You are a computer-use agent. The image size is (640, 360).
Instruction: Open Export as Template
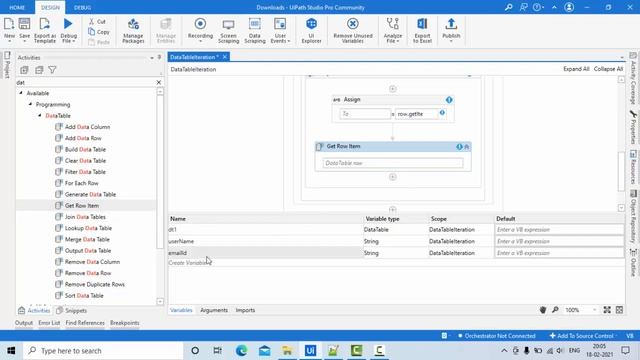[x=44, y=30]
